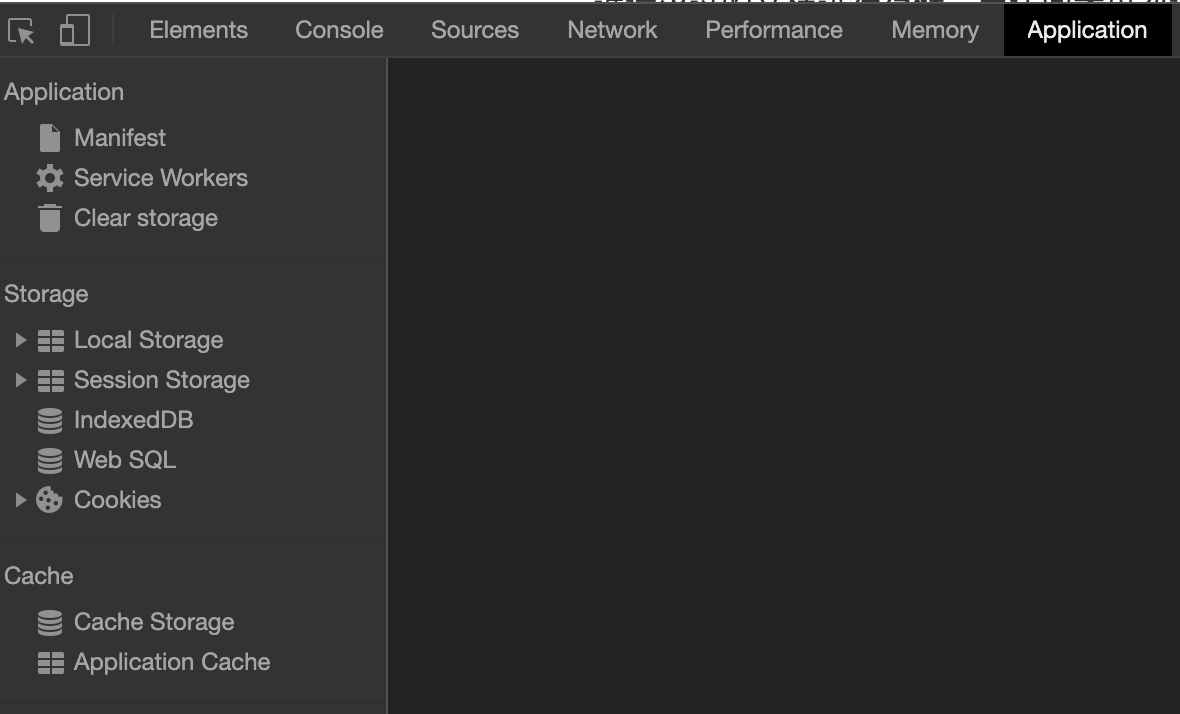Select the Session Storage label

(161, 380)
